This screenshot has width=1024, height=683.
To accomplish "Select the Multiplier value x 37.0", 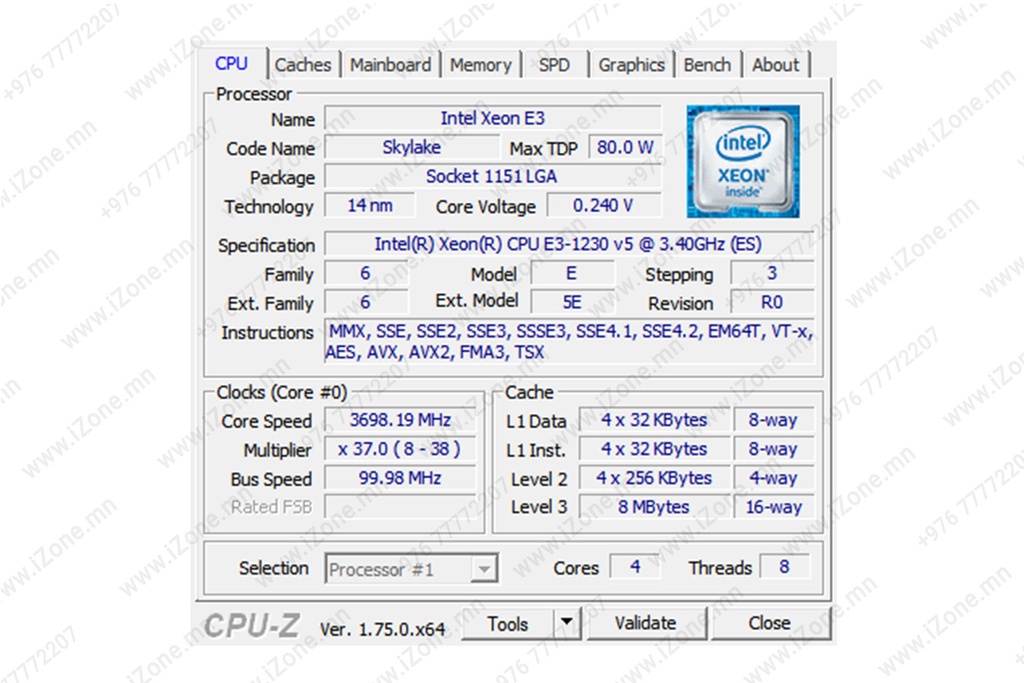I will (400, 449).
